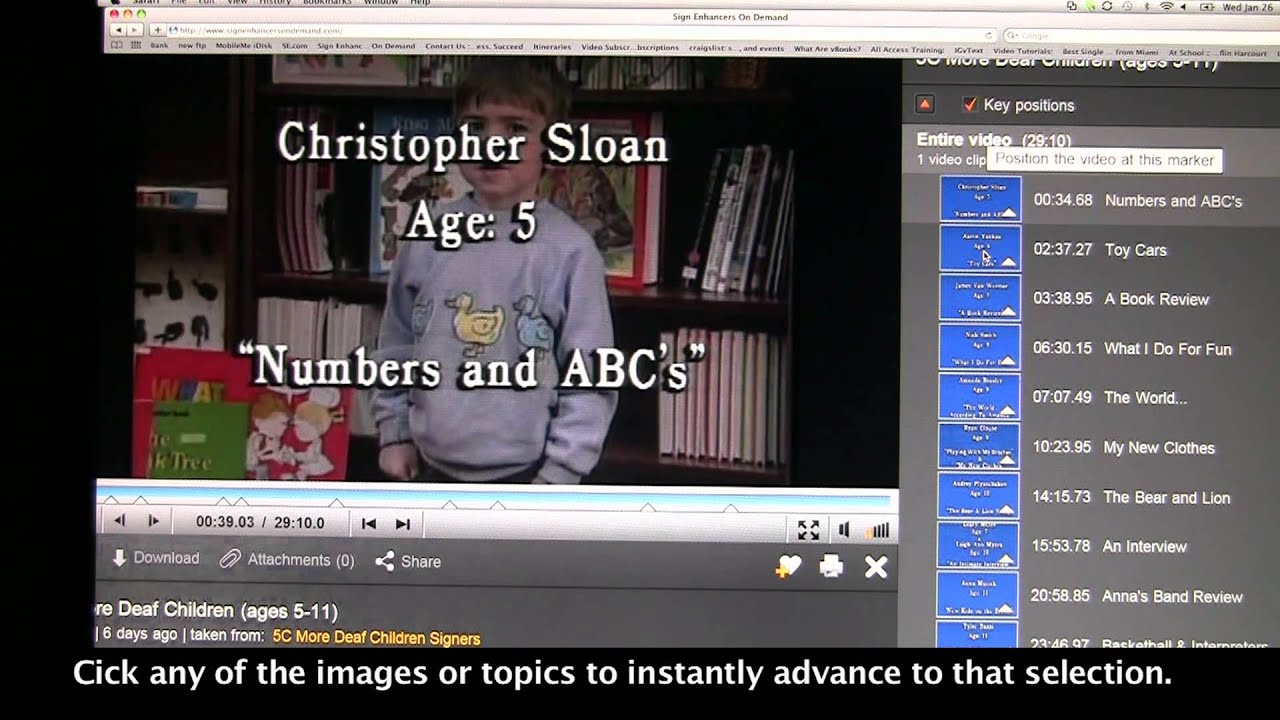Adjust volume using the level bars
Screen dimensions: 1280x720
click(x=877, y=529)
